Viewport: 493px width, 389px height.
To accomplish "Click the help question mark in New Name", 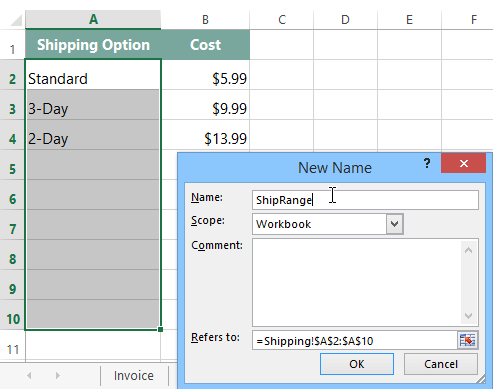I will 427,163.
